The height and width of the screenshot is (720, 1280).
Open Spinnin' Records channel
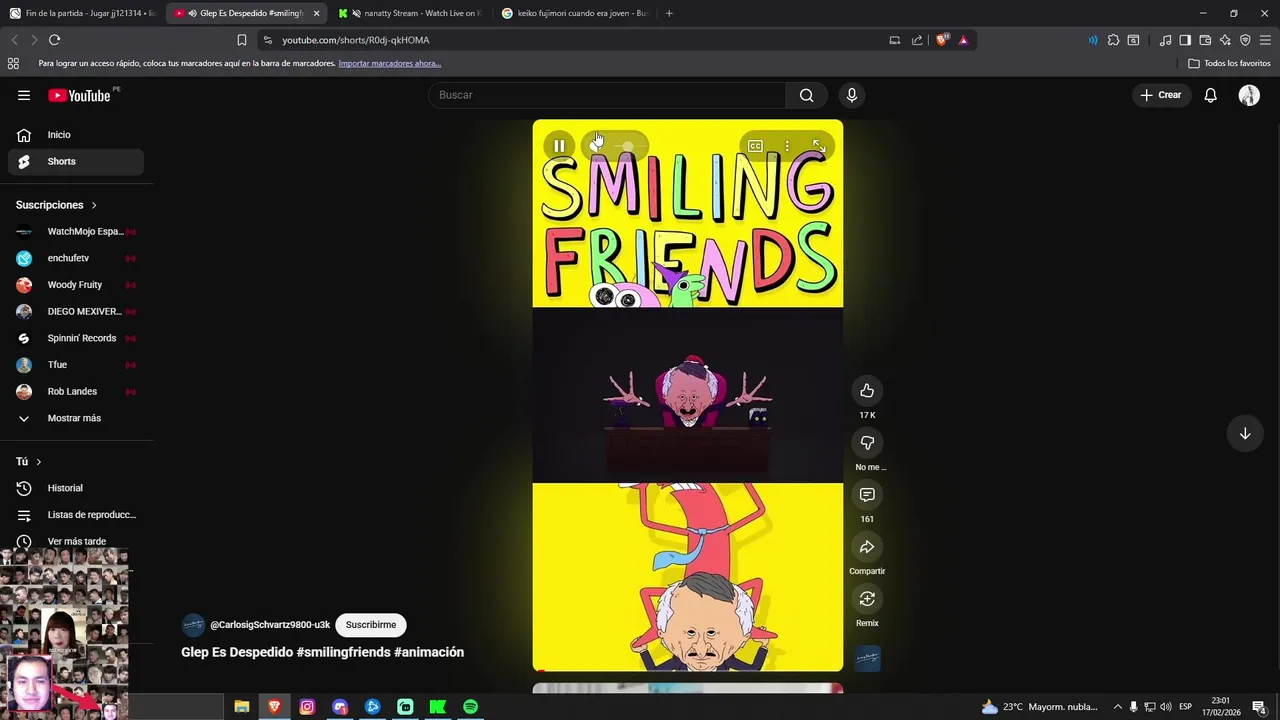76,338
